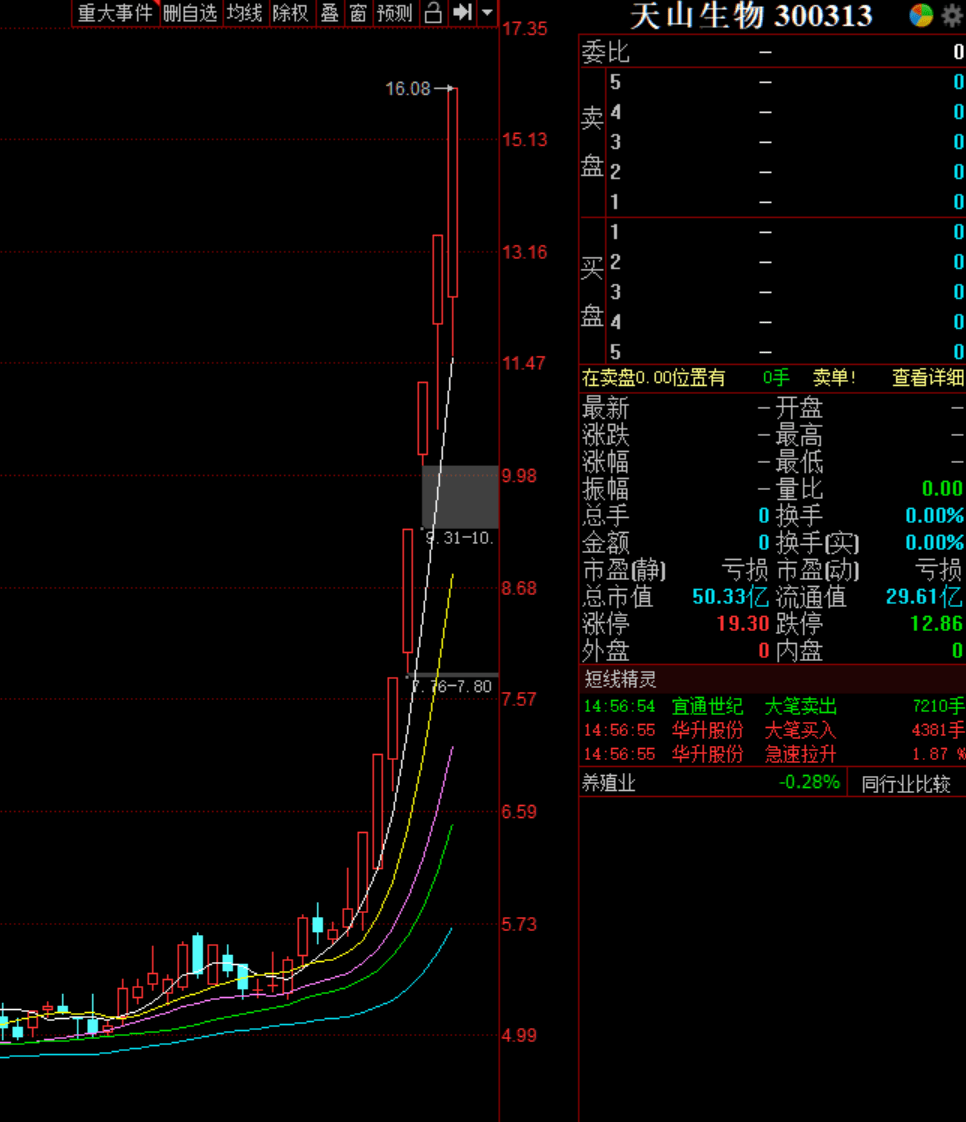Toggle the 均线 moving average lines
Image resolution: width=966 pixels, height=1122 pixels.
click(x=244, y=13)
